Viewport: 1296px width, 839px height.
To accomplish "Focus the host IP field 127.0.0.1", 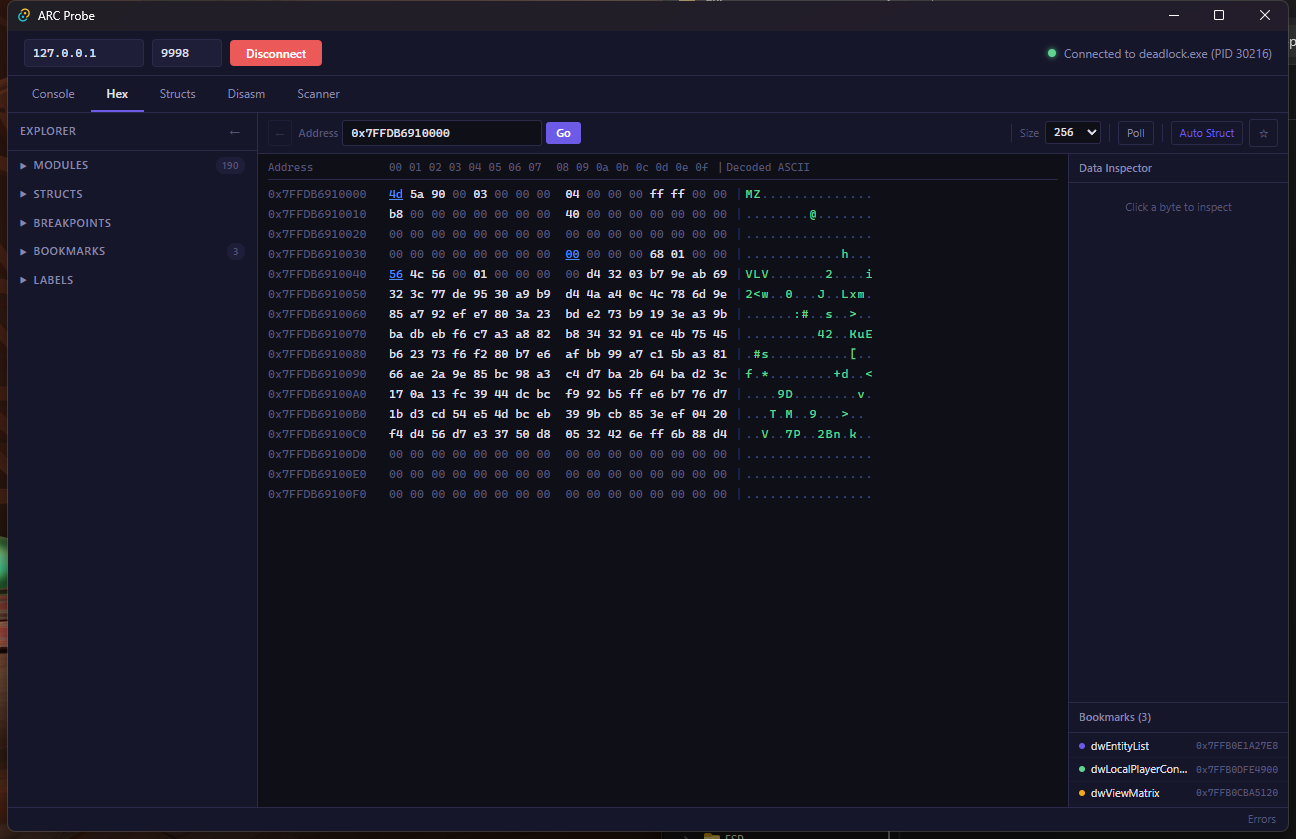I will click(84, 53).
